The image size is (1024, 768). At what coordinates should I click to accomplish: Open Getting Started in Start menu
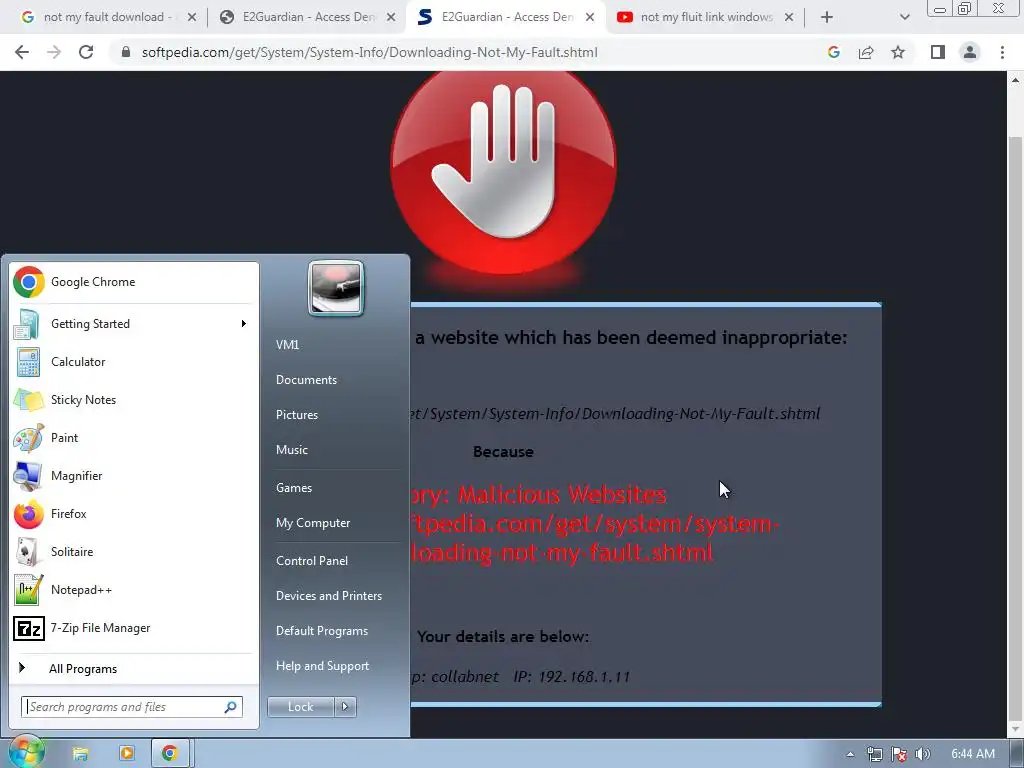pyautogui.click(x=134, y=324)
